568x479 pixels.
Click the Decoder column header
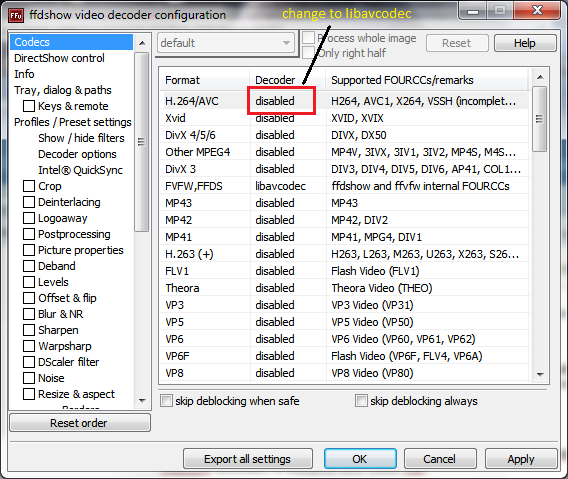coord(288,80)
